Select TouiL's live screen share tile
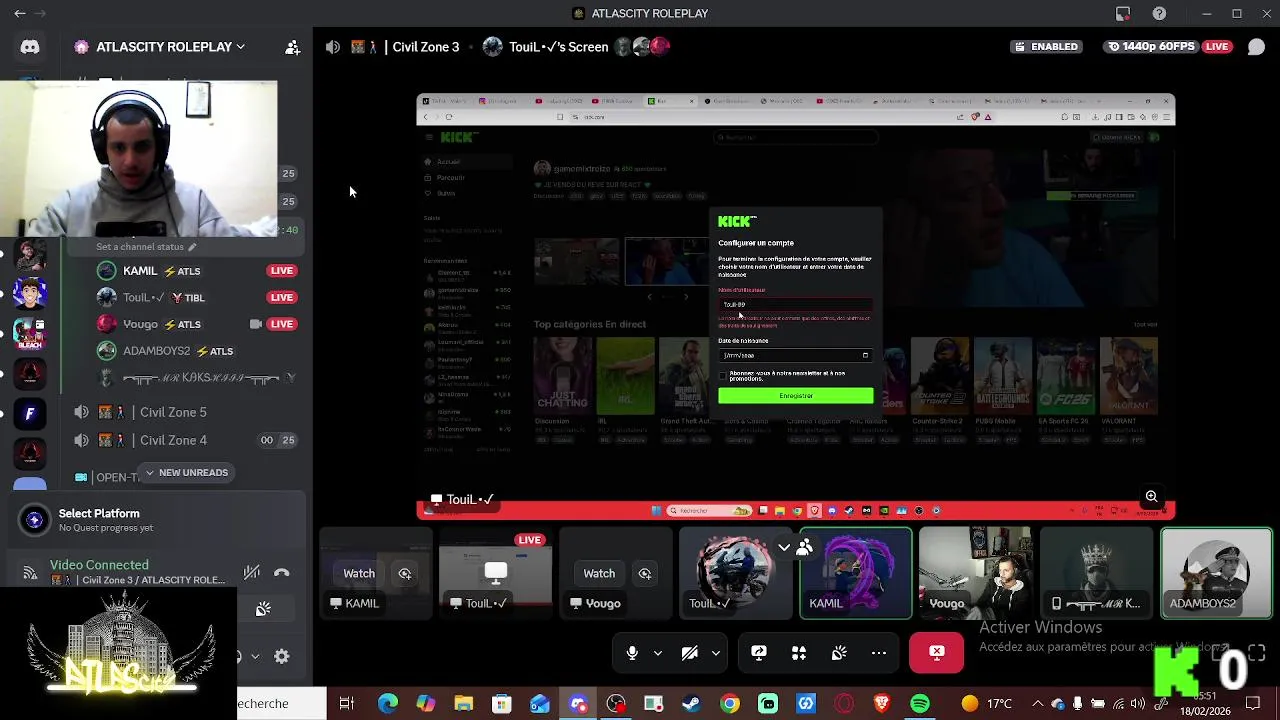This screenshot has height=720, width=1280. pyautogui.click(x=495, y=574)
